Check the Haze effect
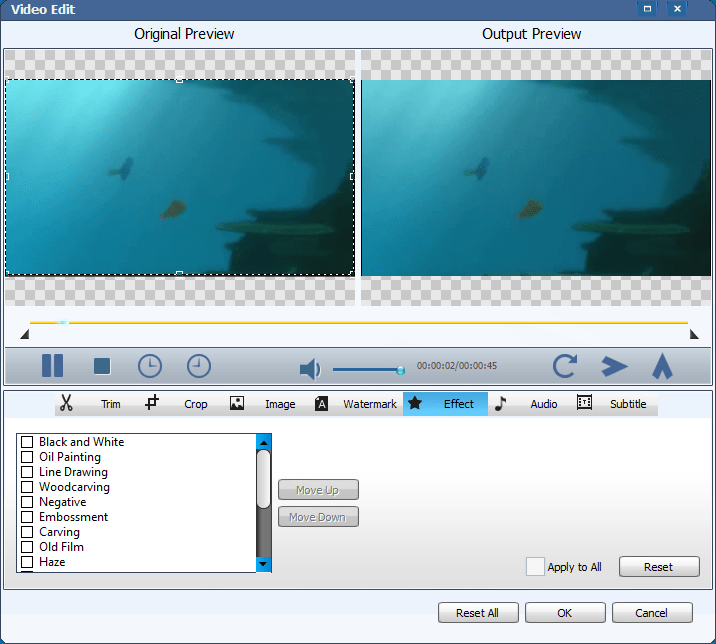Viewport: 716px width, 644px height. [27, 562]
